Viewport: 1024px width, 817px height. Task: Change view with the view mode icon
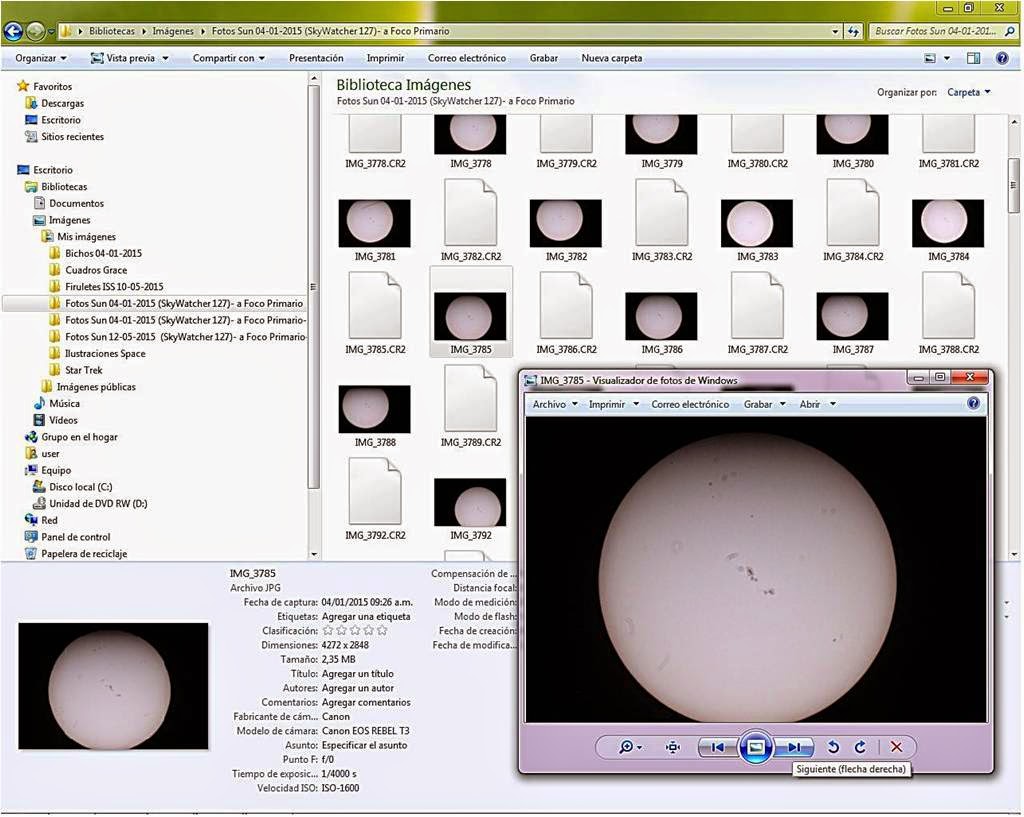coord(930,58)
